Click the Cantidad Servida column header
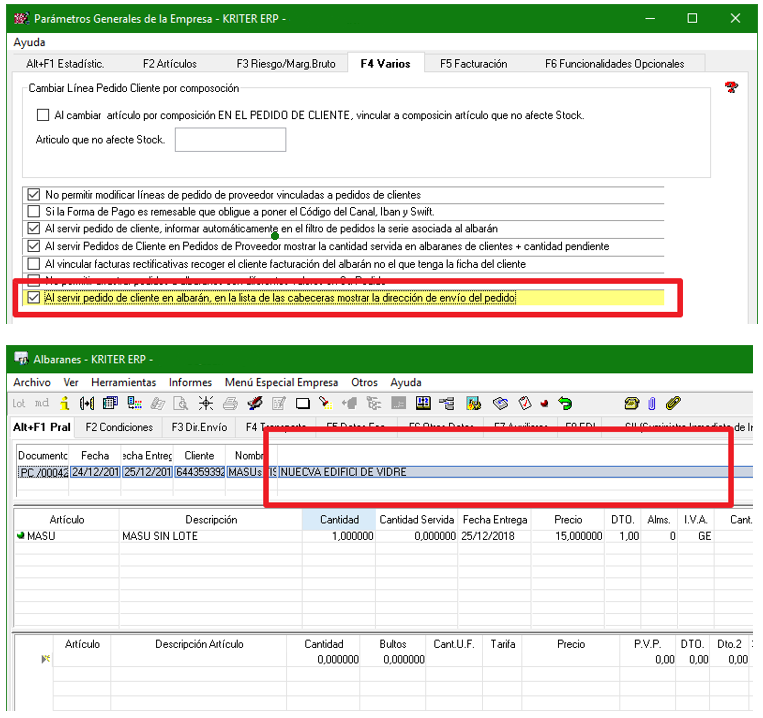 (417, 520)
